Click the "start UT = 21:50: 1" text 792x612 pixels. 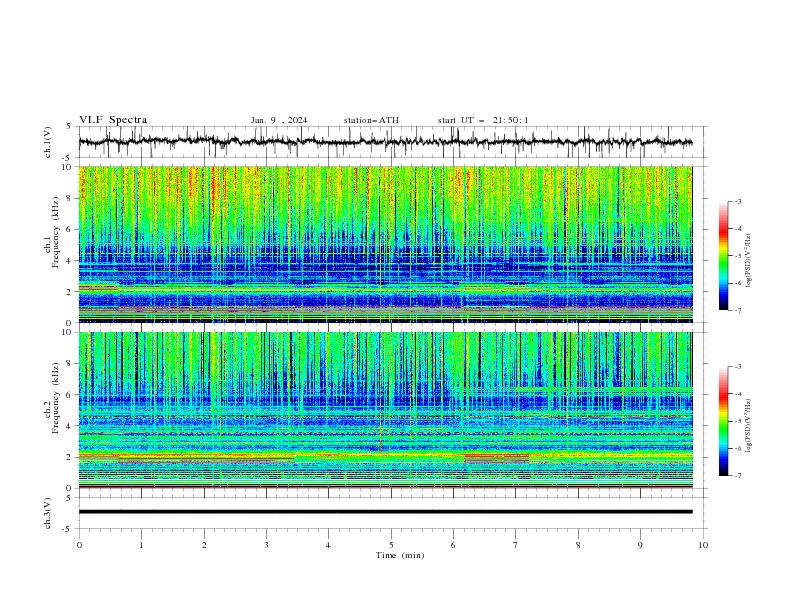pos(483,120)
